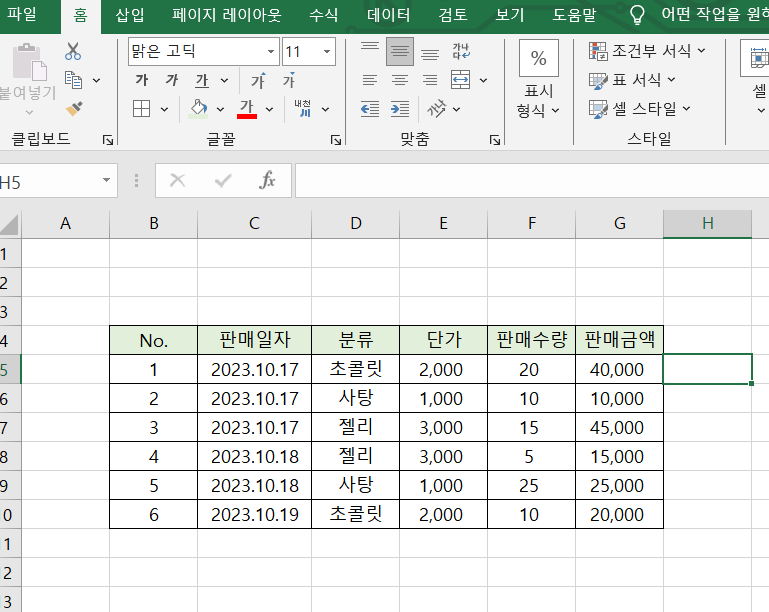The width and height of the screenshot is (769, 612).
Task: Switch to the 데이터 tab
Action: (388, 15)
